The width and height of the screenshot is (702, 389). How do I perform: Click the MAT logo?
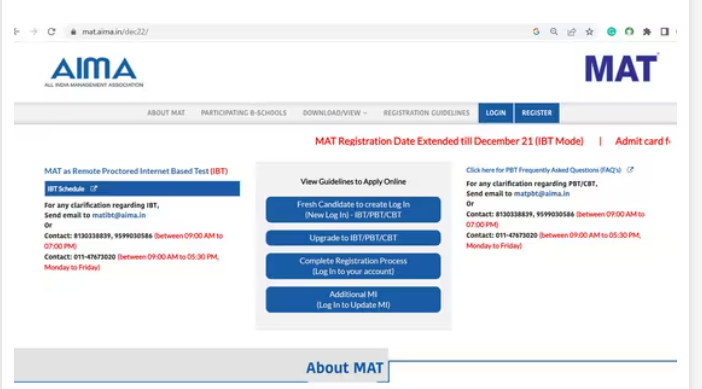[x=621, y=68]
